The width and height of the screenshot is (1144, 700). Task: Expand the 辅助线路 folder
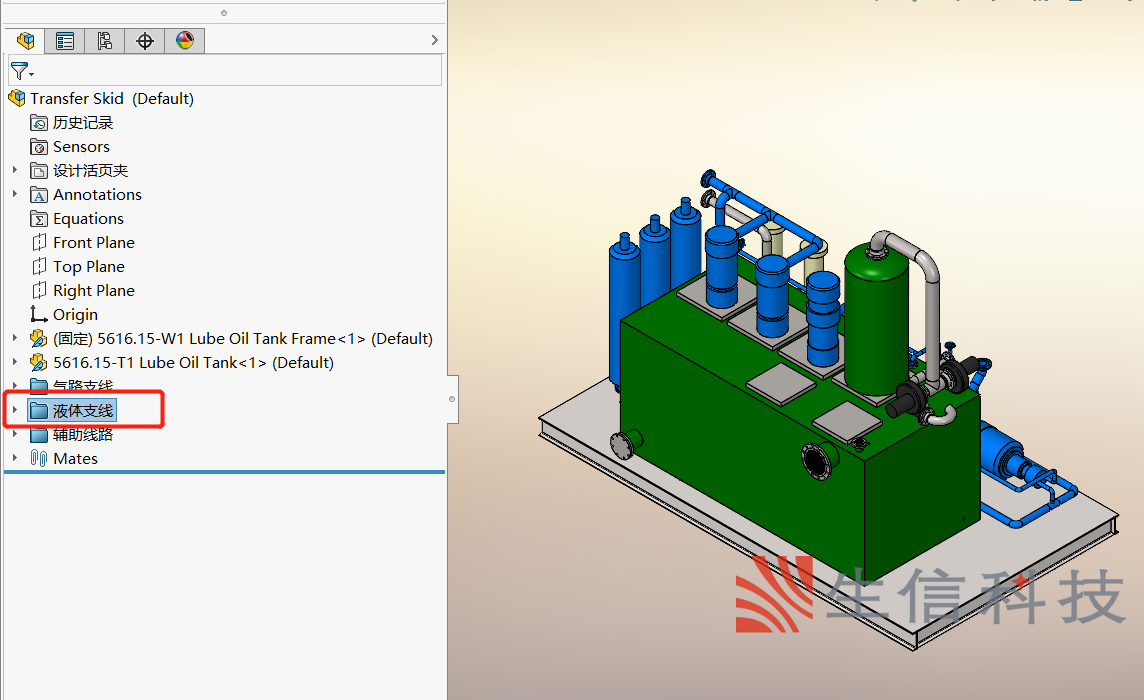[x=15, y=434]
